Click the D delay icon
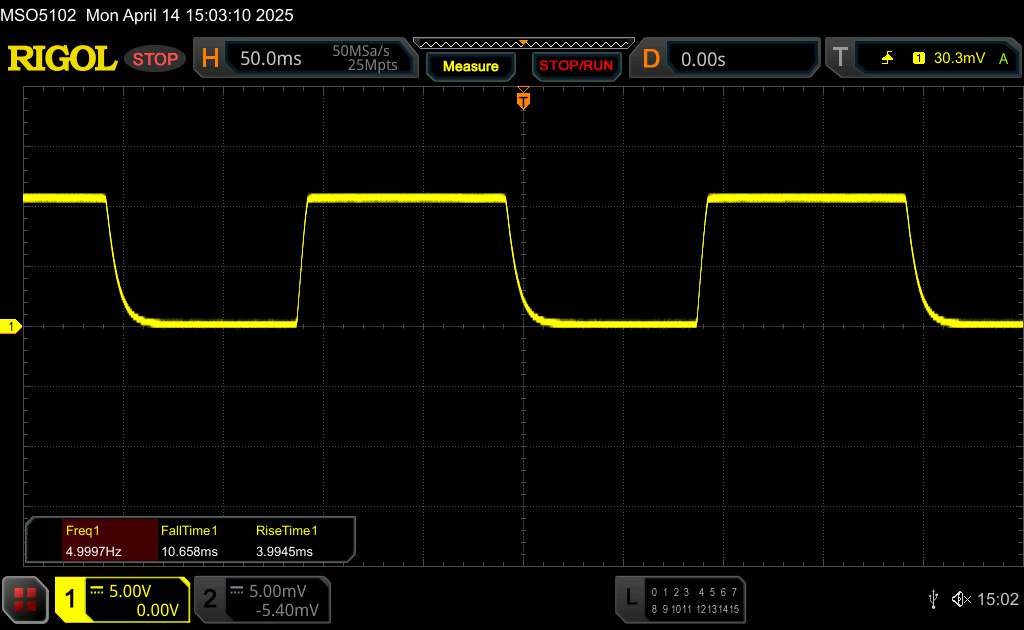The height and width of the screenshot is (630, 1024). [651, 59]
